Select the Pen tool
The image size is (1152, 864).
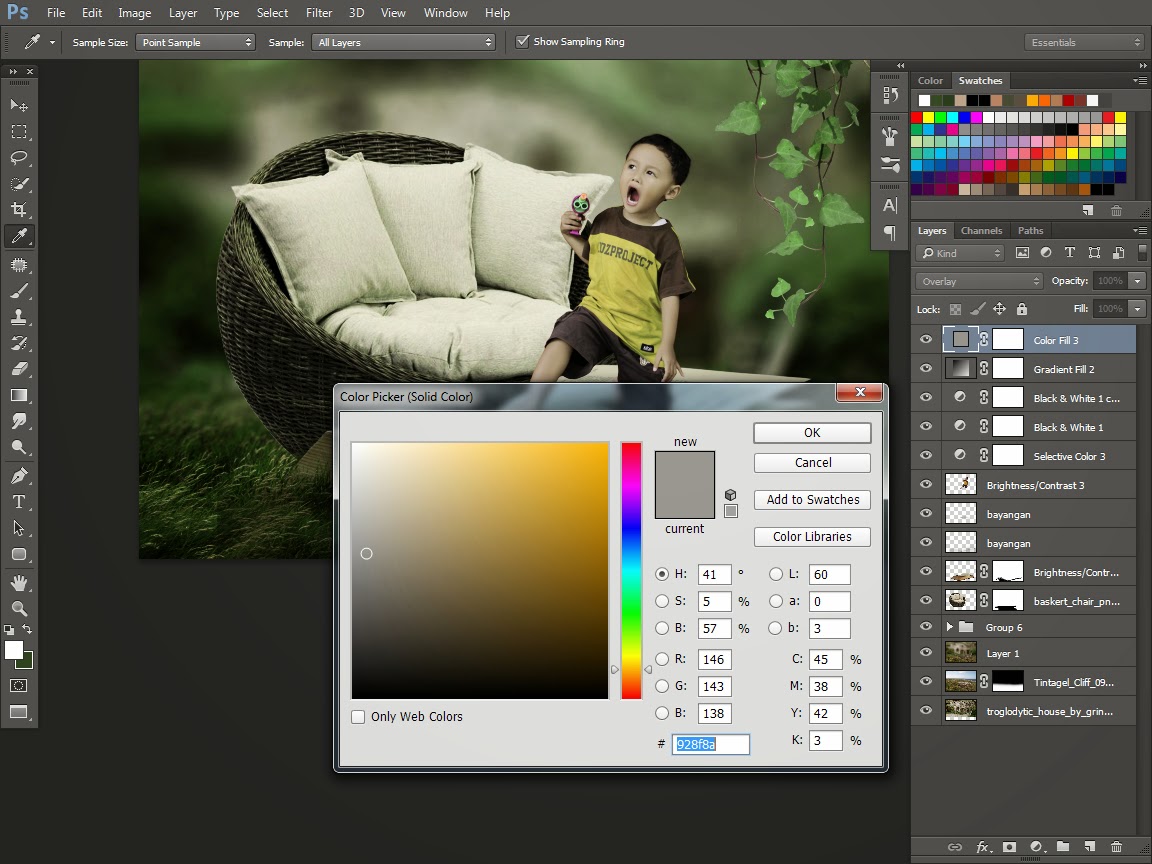(x=19, y=476)
